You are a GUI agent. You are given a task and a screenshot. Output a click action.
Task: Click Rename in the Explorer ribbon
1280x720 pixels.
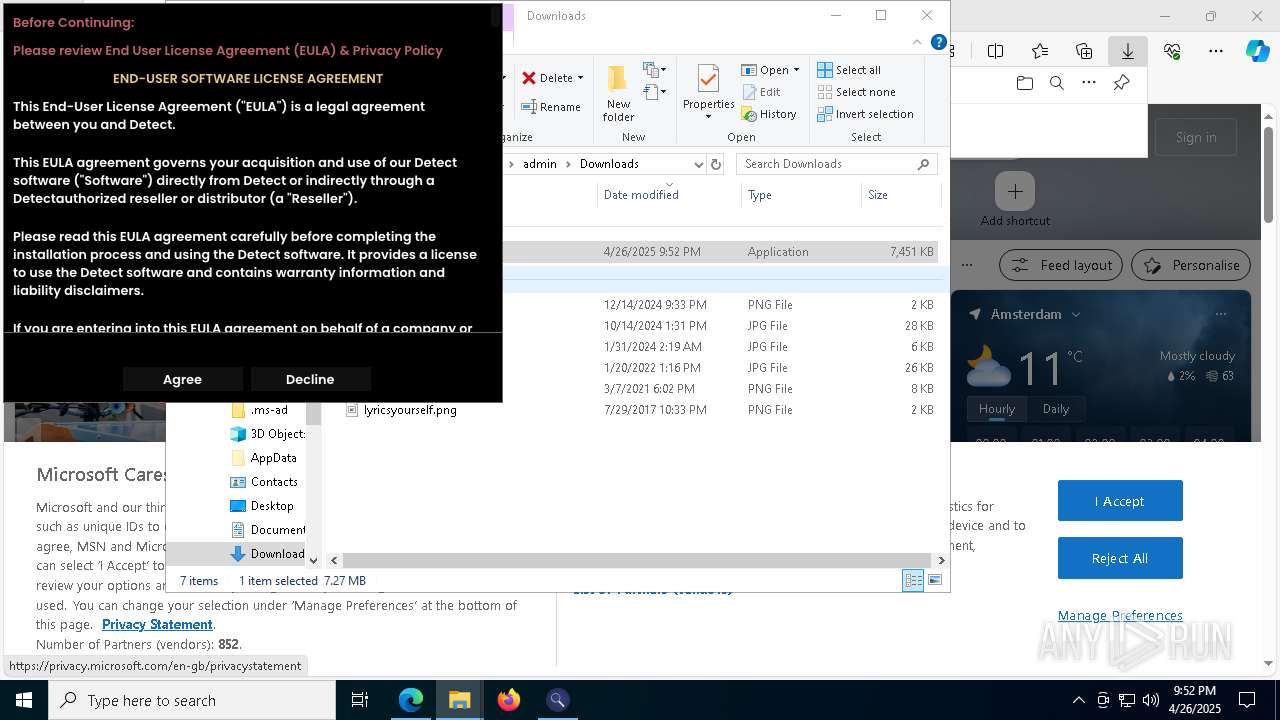[x=551, y=107]
